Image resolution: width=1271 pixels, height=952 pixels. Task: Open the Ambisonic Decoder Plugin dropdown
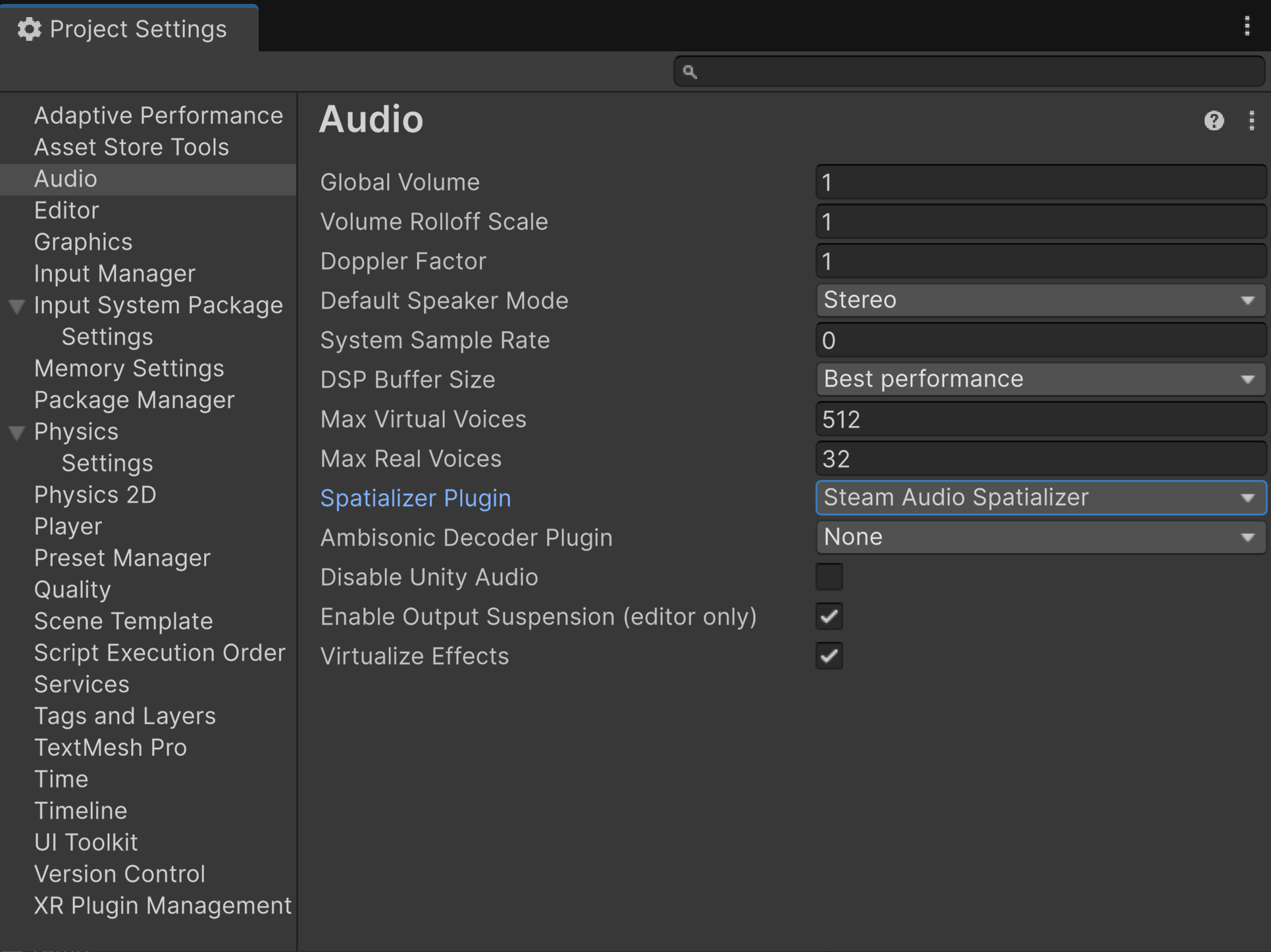pos(1040,537)
